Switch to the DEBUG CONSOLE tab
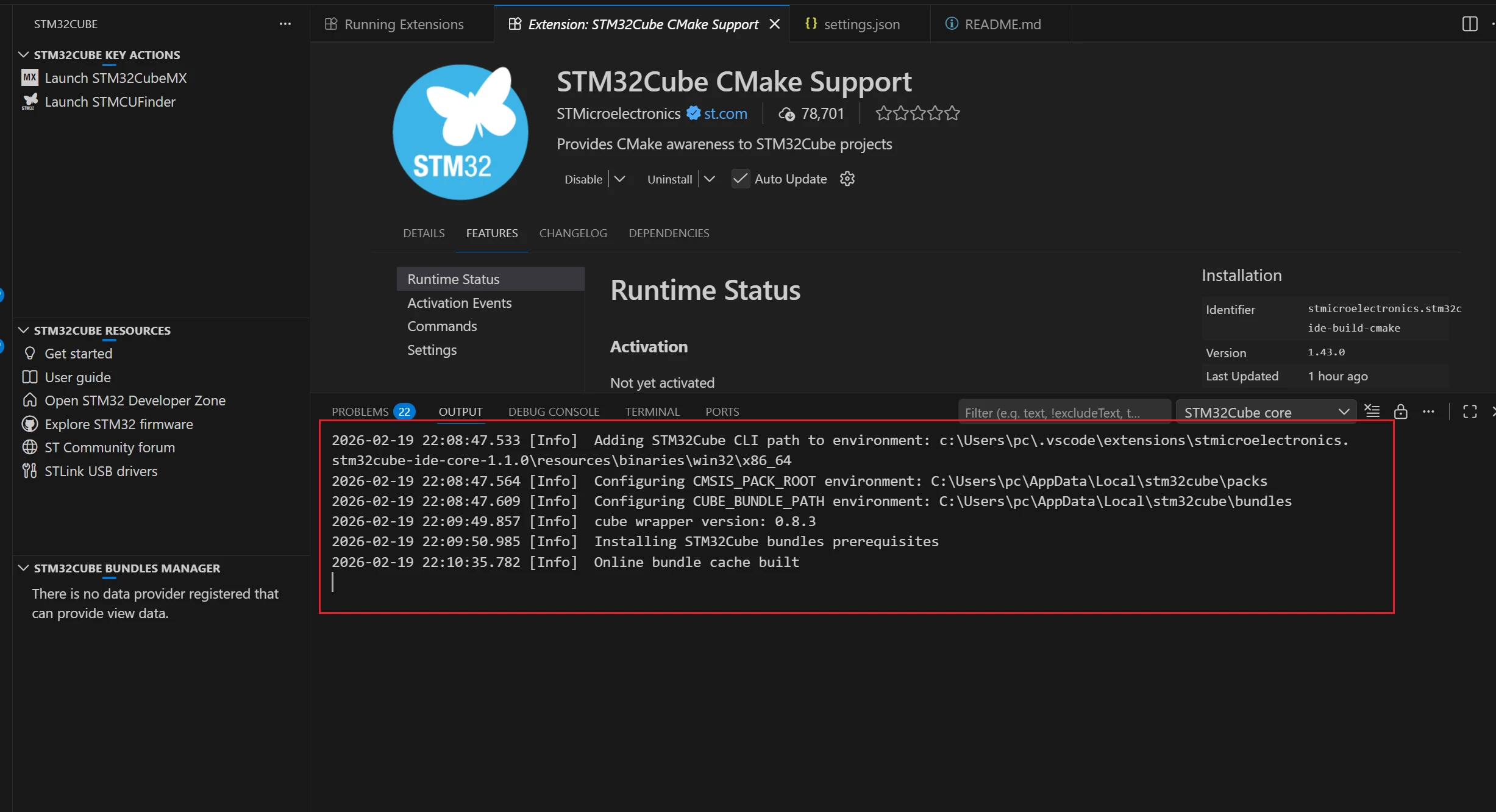Viewport: 1496px width, 812px height. coord(554,411)
